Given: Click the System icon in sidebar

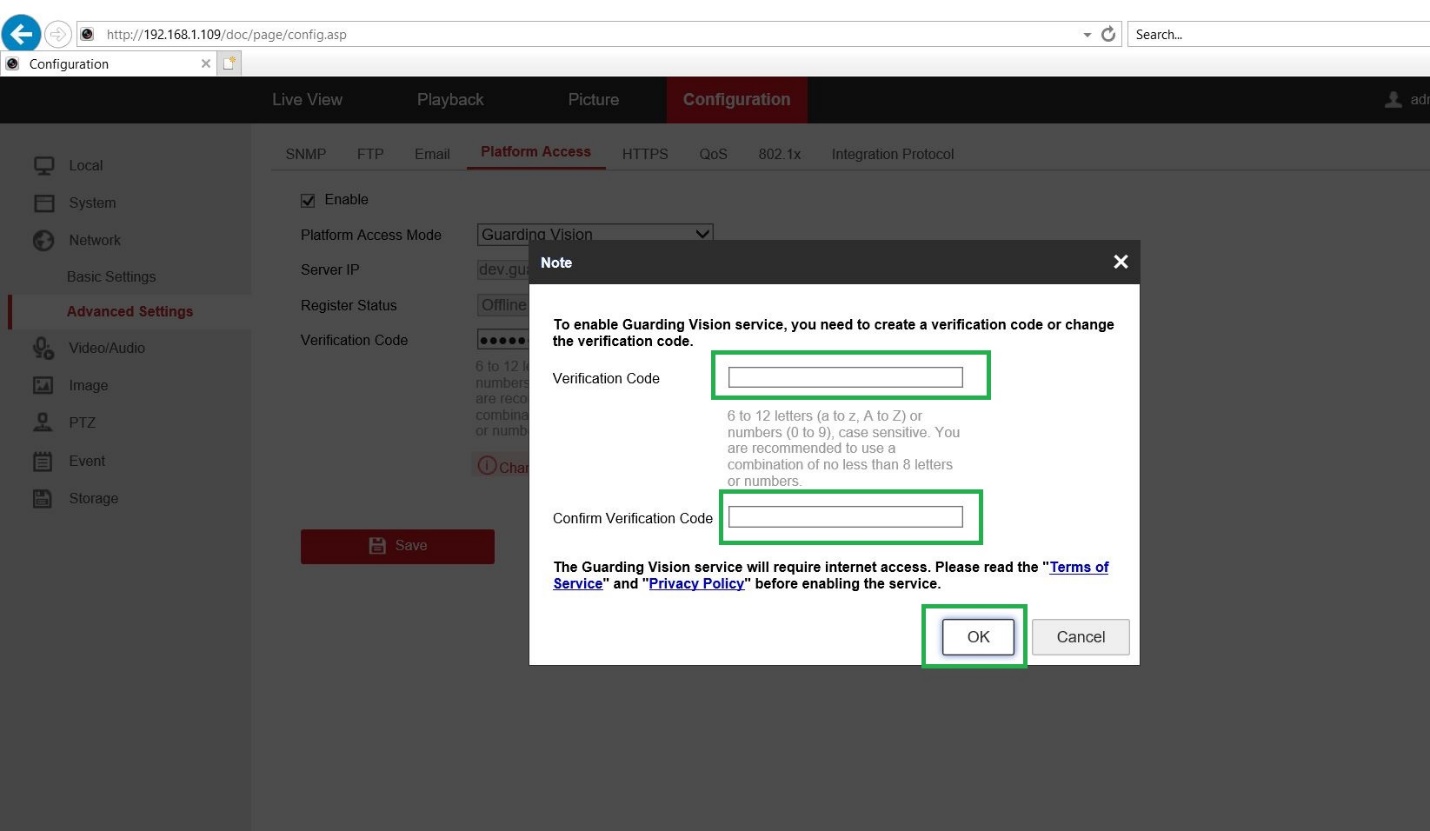Looking at the screenshot, I should coord(43,203).
